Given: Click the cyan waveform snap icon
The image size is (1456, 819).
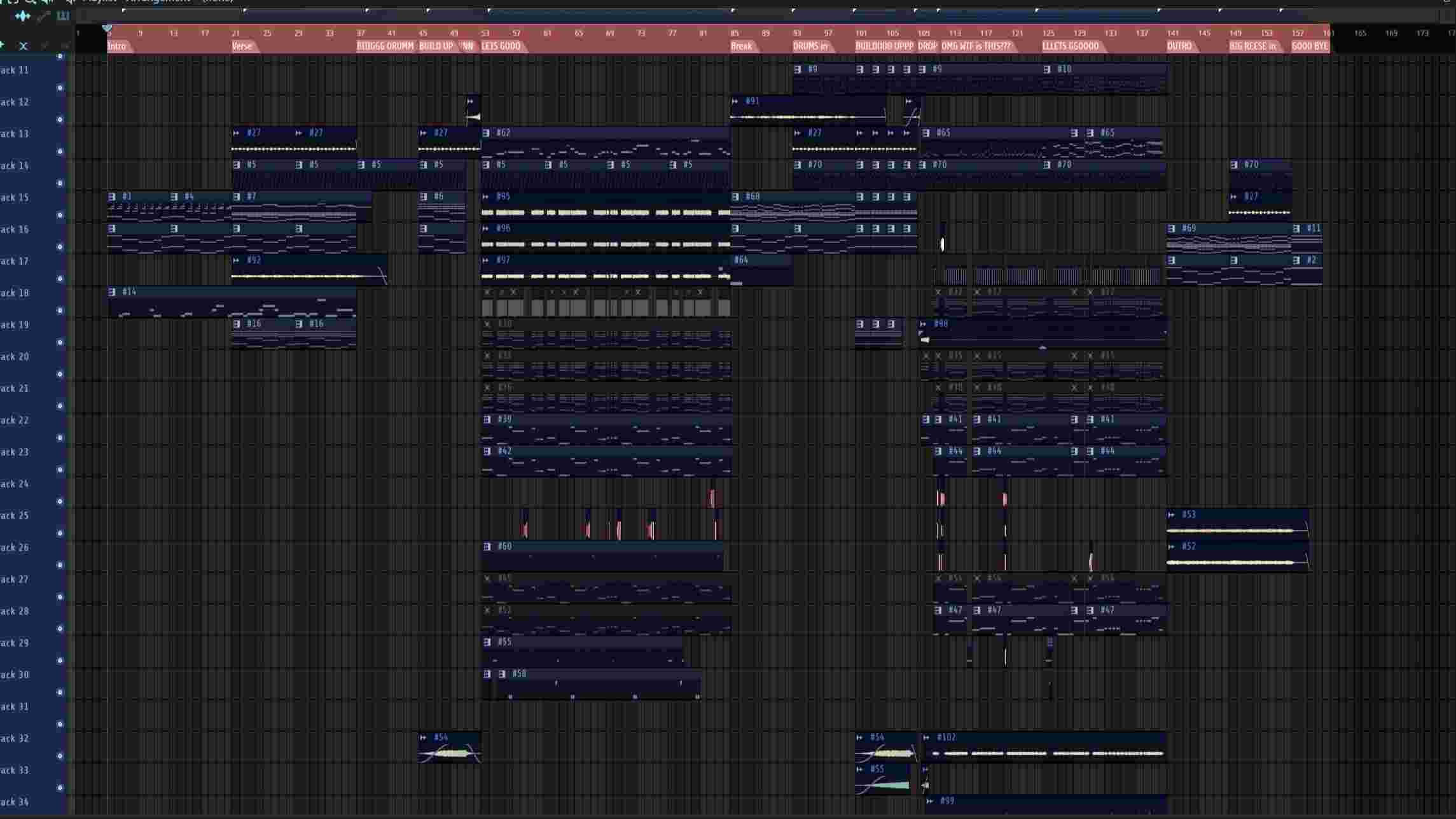Looking at the screenshot, I should [22, 16].
